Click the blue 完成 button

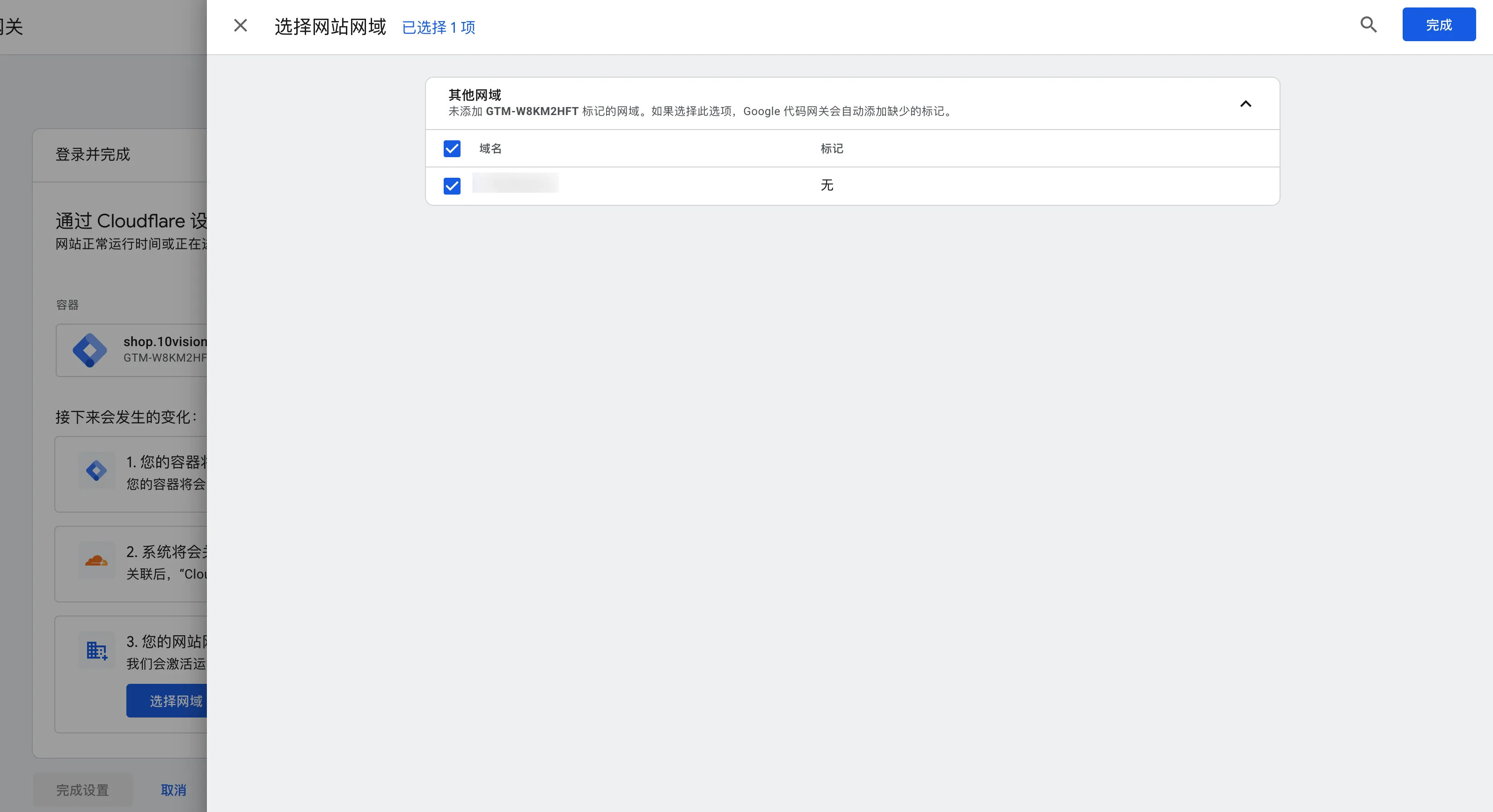tap(1439, 25)
